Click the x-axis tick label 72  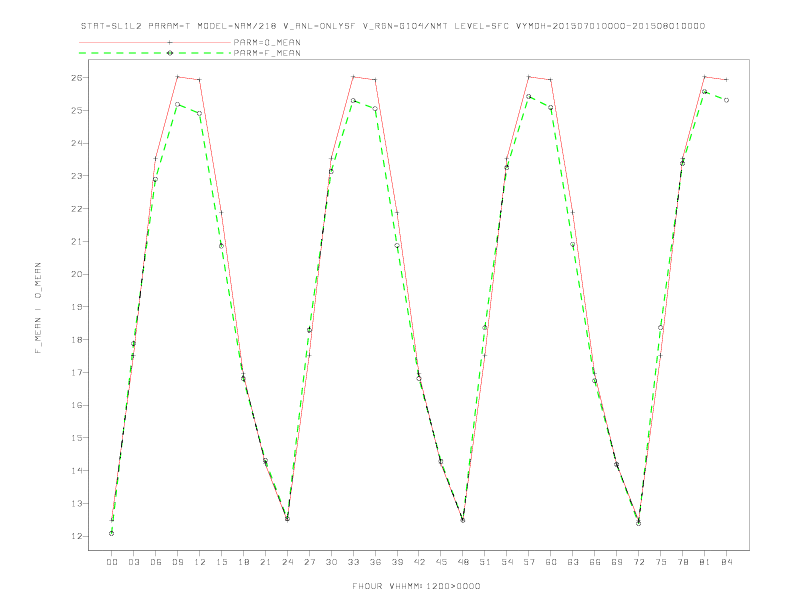pyautogui.click(x=638, y=562)
